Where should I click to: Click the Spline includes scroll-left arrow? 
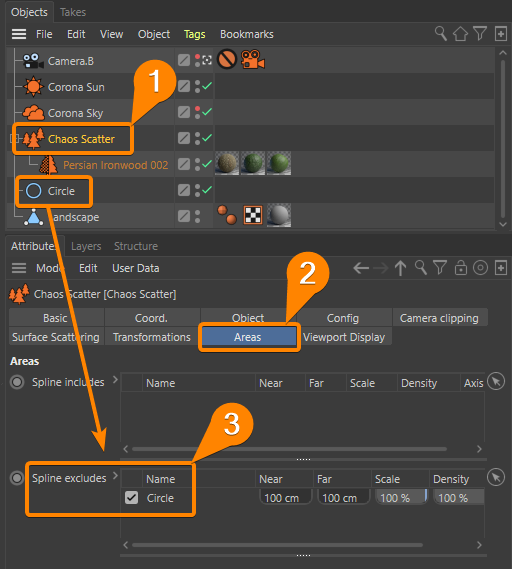126,449
